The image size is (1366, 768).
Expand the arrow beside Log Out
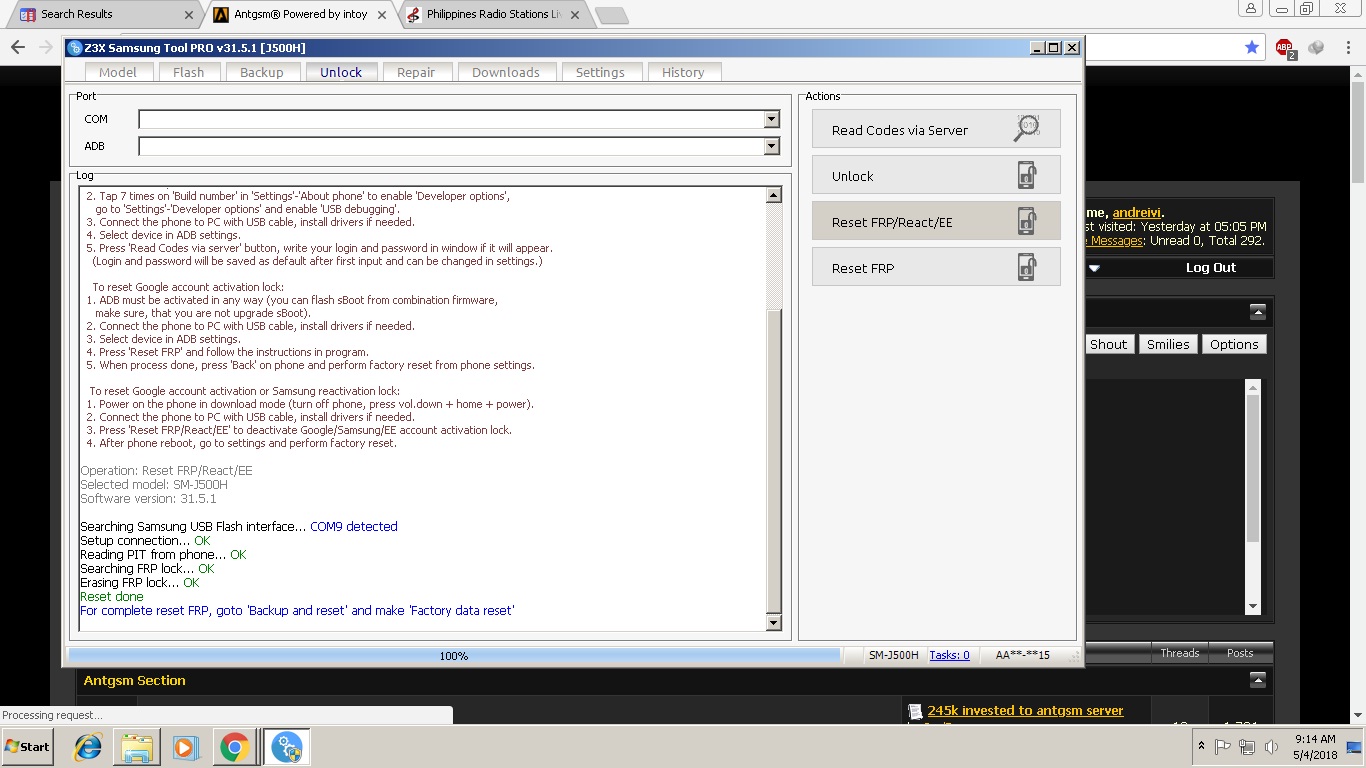1094,268
